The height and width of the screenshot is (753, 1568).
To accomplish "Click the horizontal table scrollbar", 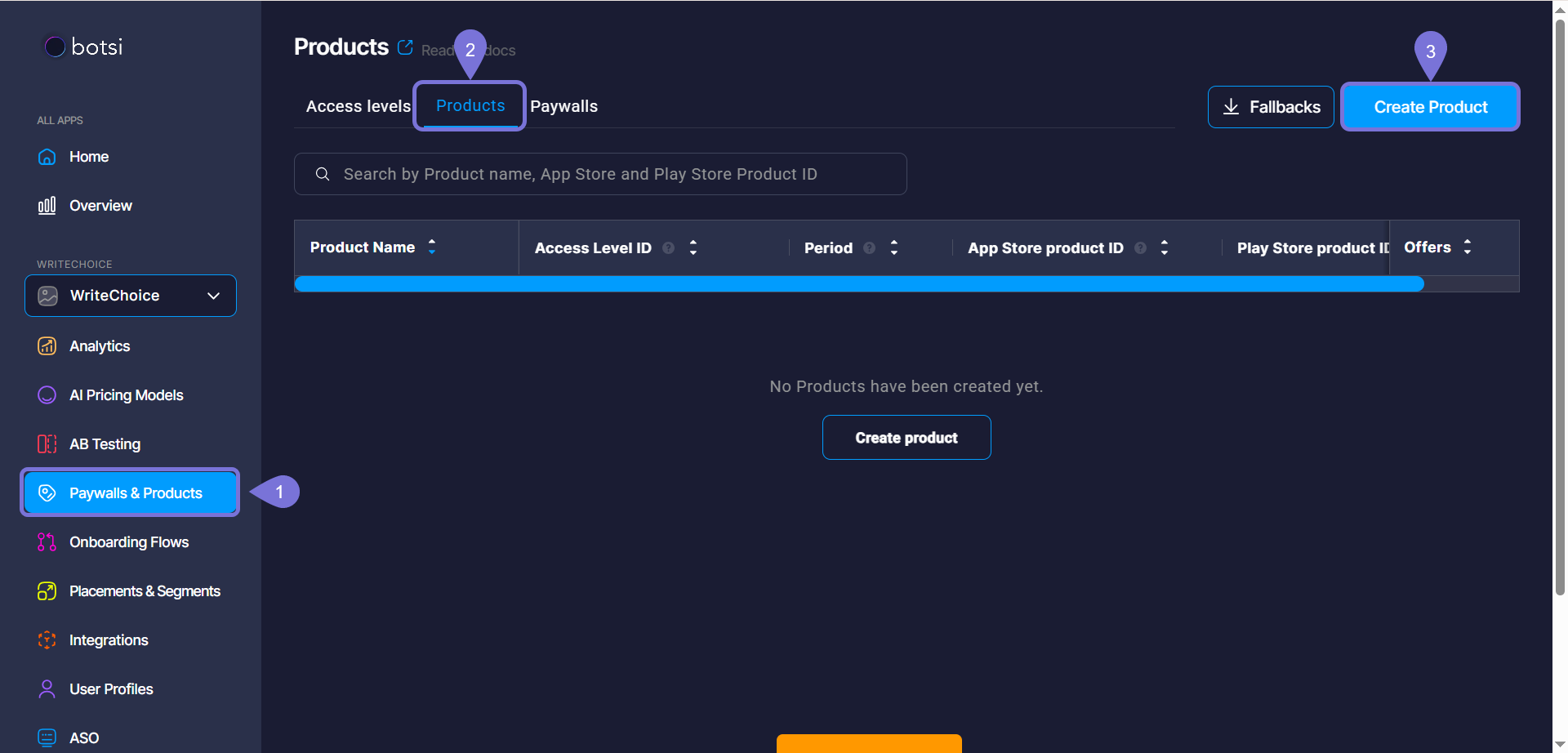I will pos(859,284).
